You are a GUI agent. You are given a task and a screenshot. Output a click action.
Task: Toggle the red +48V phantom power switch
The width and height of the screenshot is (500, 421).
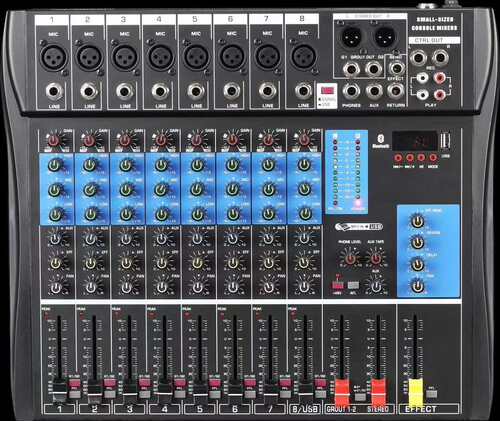click(x=337, y=285)
